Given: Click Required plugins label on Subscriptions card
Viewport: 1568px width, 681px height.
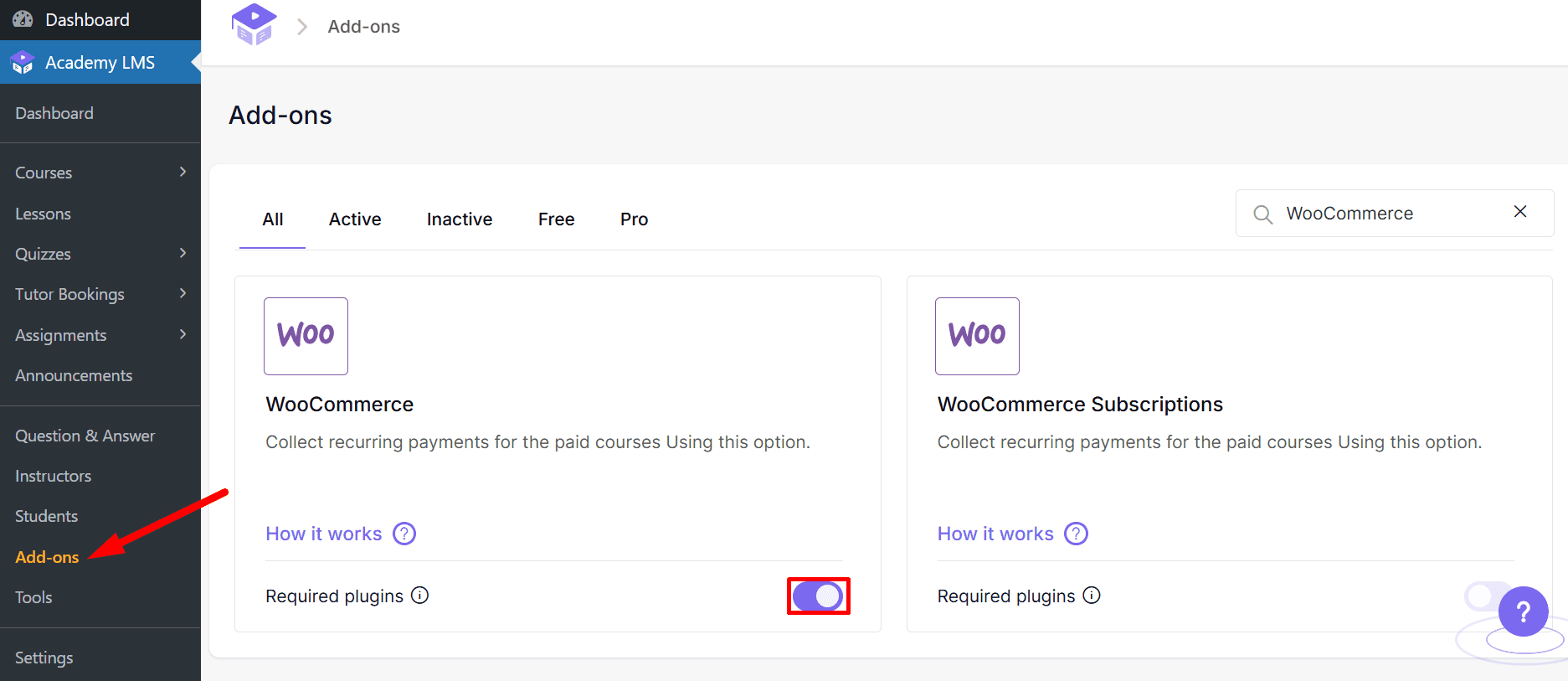Looking at the screenshot, I should click(1006, 596).
